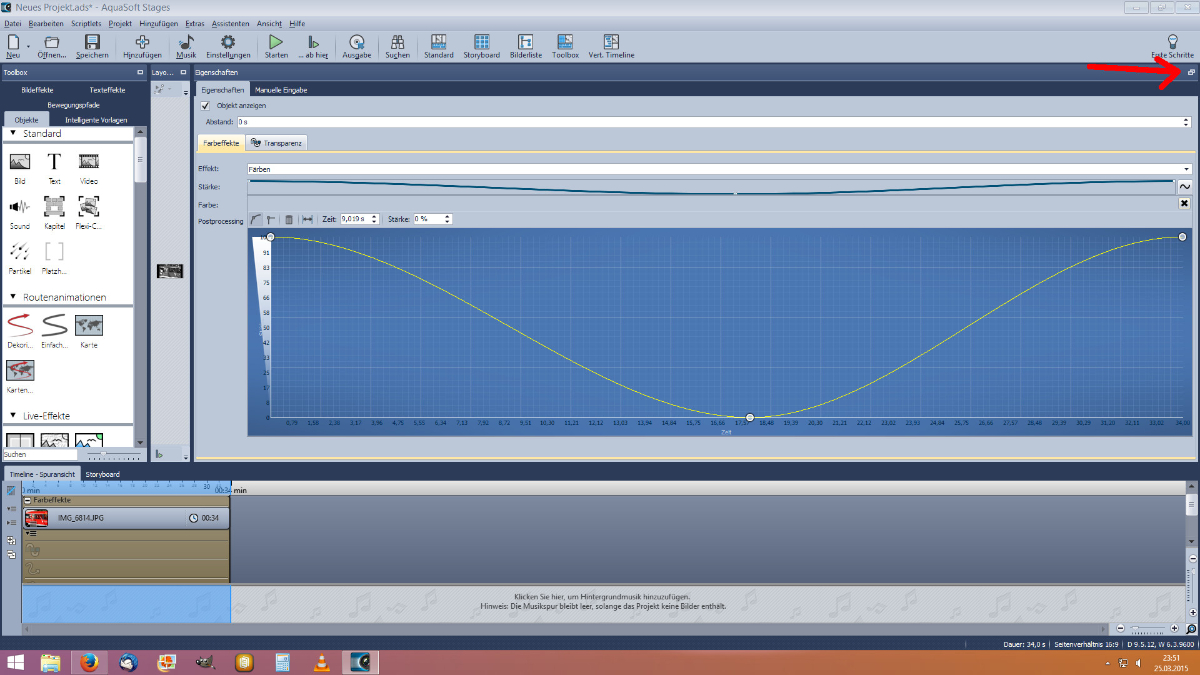Expand the Abstand dropdown field
The width and height of the screenshot is (1200, 675).
tap(1186, 121)
